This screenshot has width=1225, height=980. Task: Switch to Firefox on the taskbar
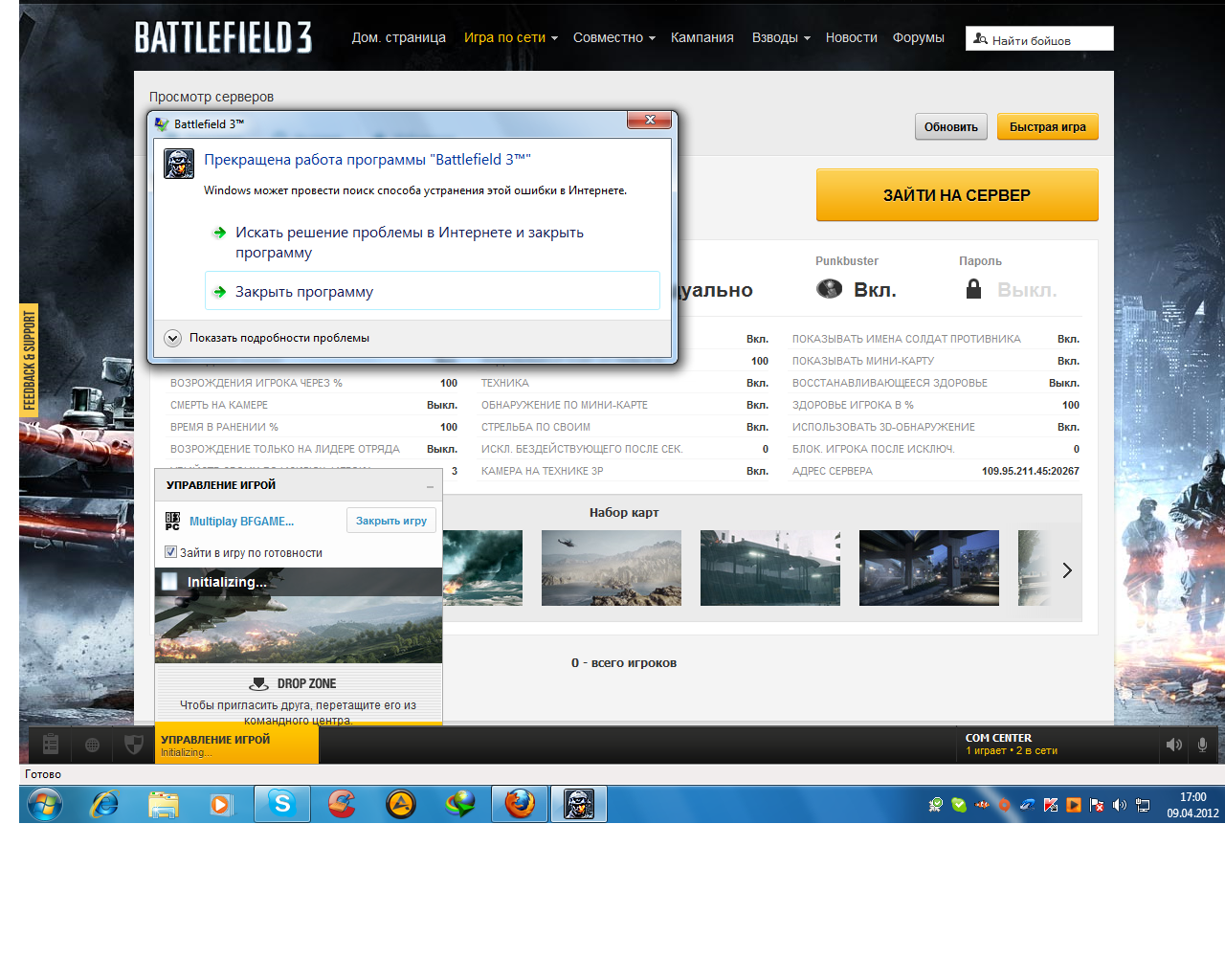pyautogui.click(x=520, y=804)
